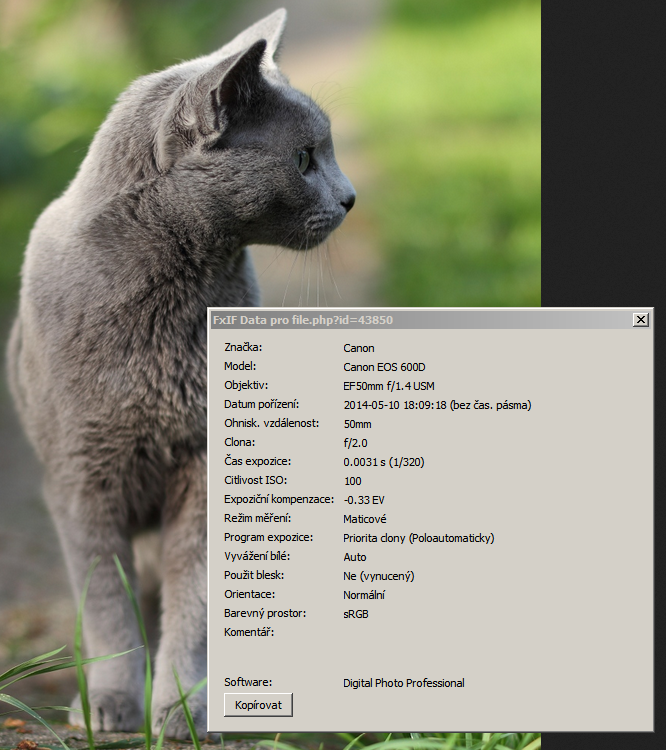Select the sRGB color space value
This screenshot has height=750, width=666.
pyautogui.click(x=355, y=614)
